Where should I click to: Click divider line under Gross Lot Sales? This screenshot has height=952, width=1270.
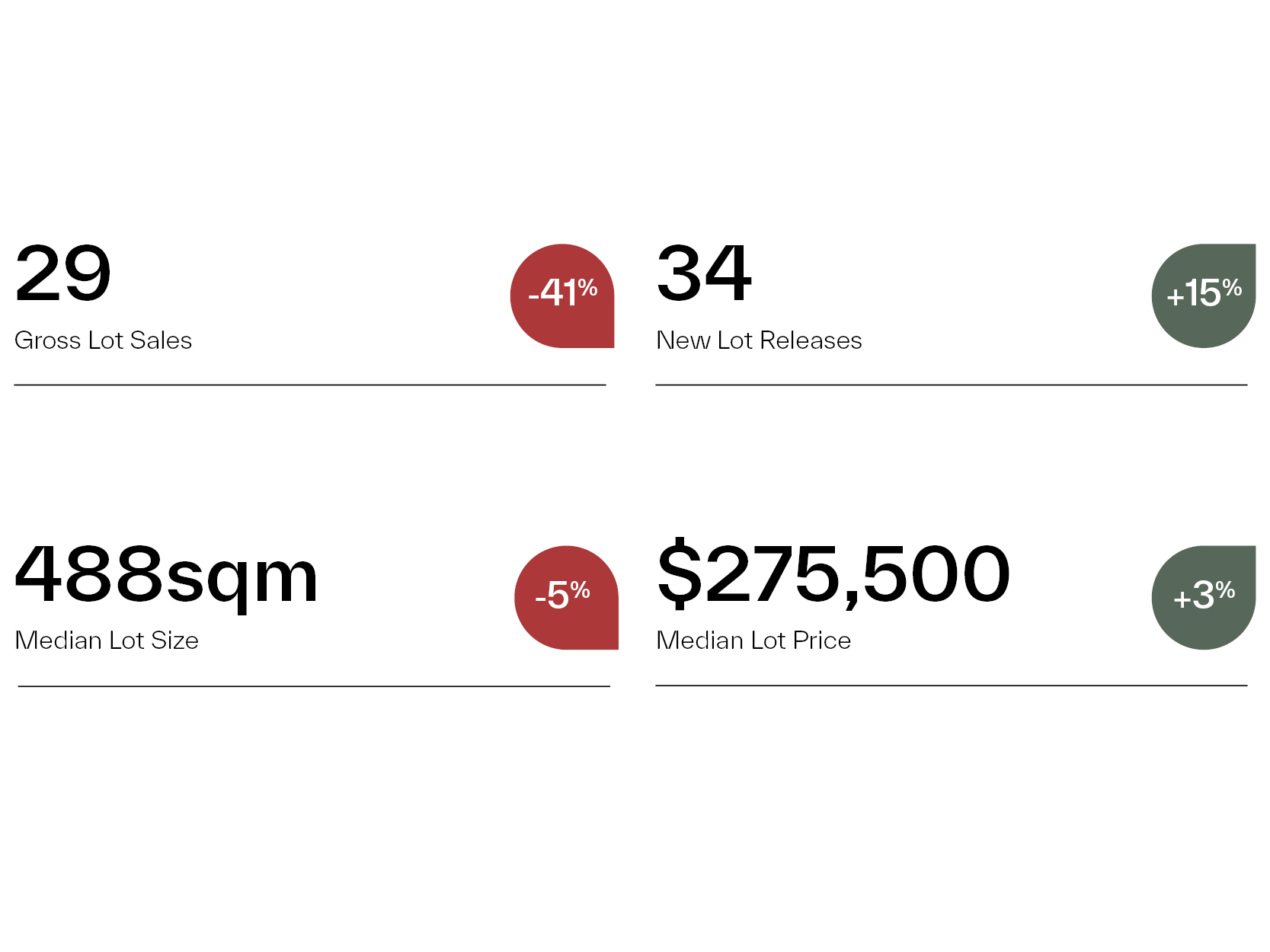310,385
